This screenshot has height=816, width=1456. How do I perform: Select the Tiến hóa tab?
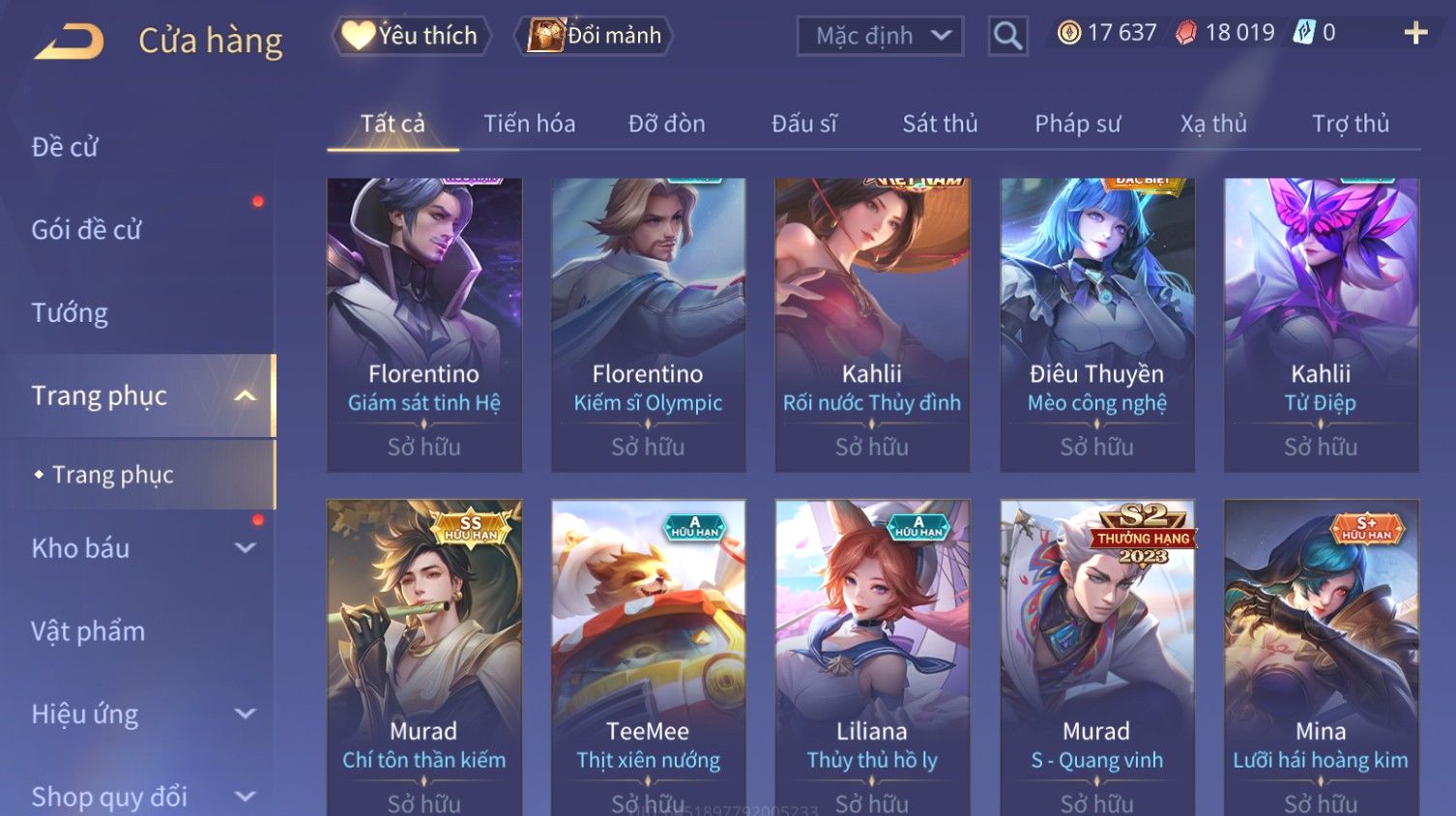[529, 124]
